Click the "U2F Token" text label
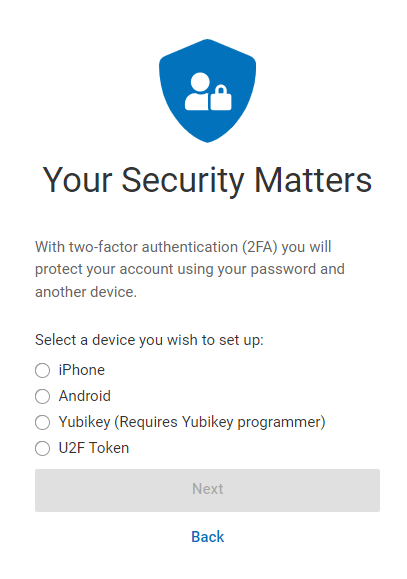The height and width of the screenshot is (579, 407). [94, 448]
